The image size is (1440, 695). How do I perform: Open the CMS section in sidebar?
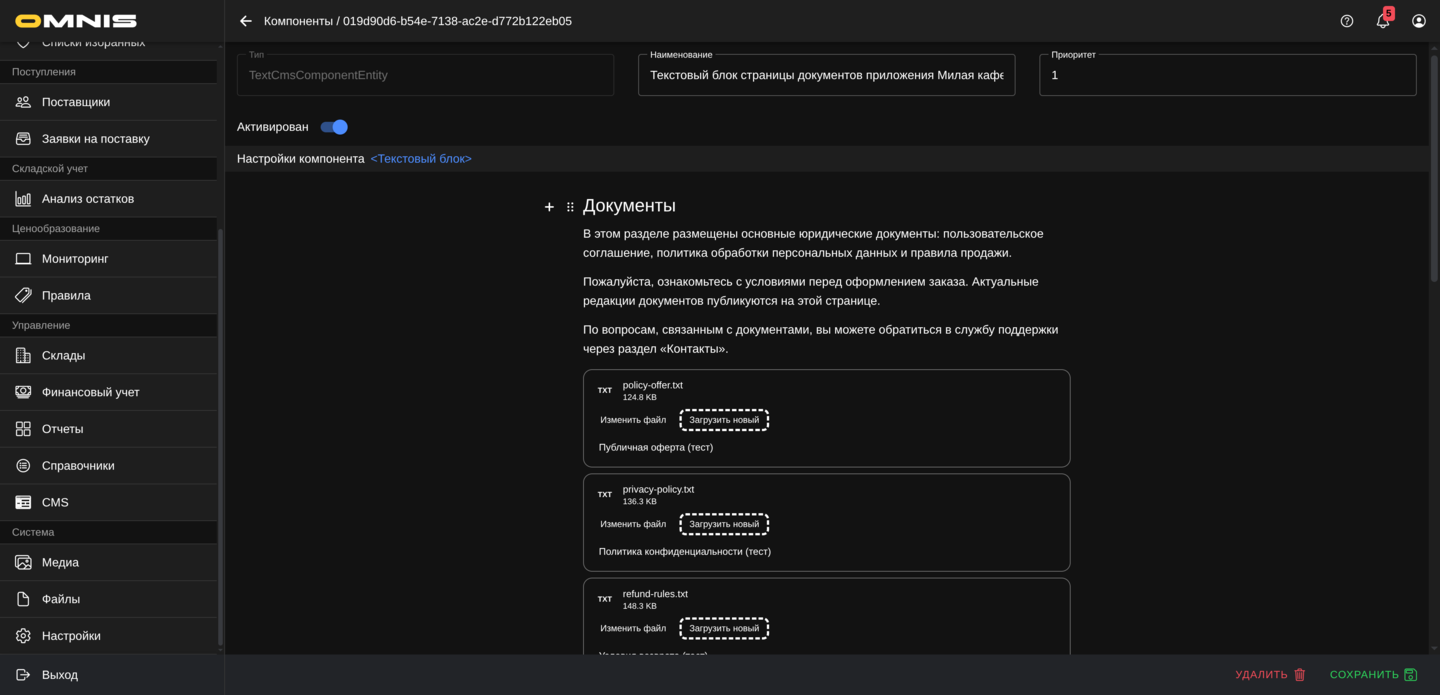pyautogui.click(x=55, y=502)
